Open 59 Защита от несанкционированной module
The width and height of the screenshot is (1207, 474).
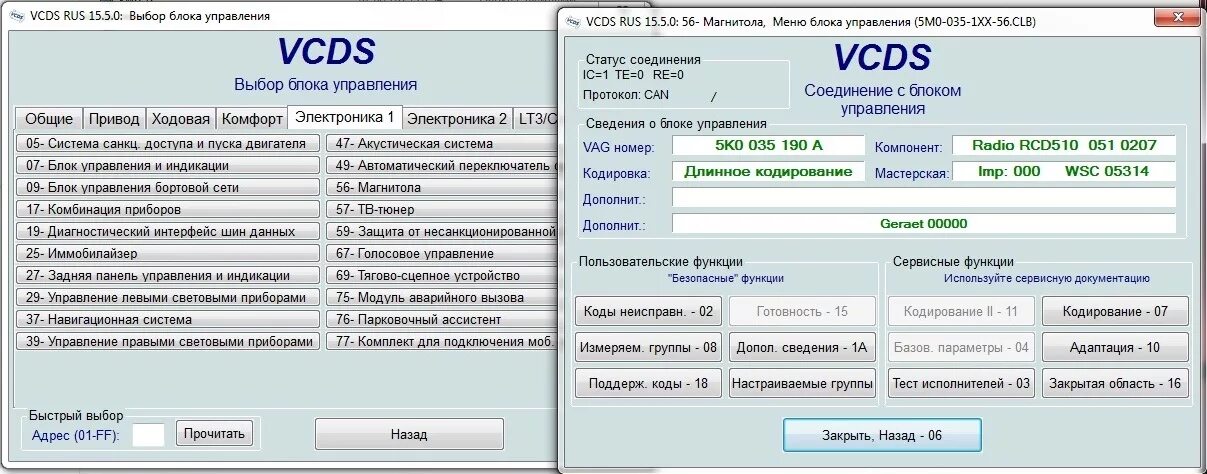click(442, 231)
